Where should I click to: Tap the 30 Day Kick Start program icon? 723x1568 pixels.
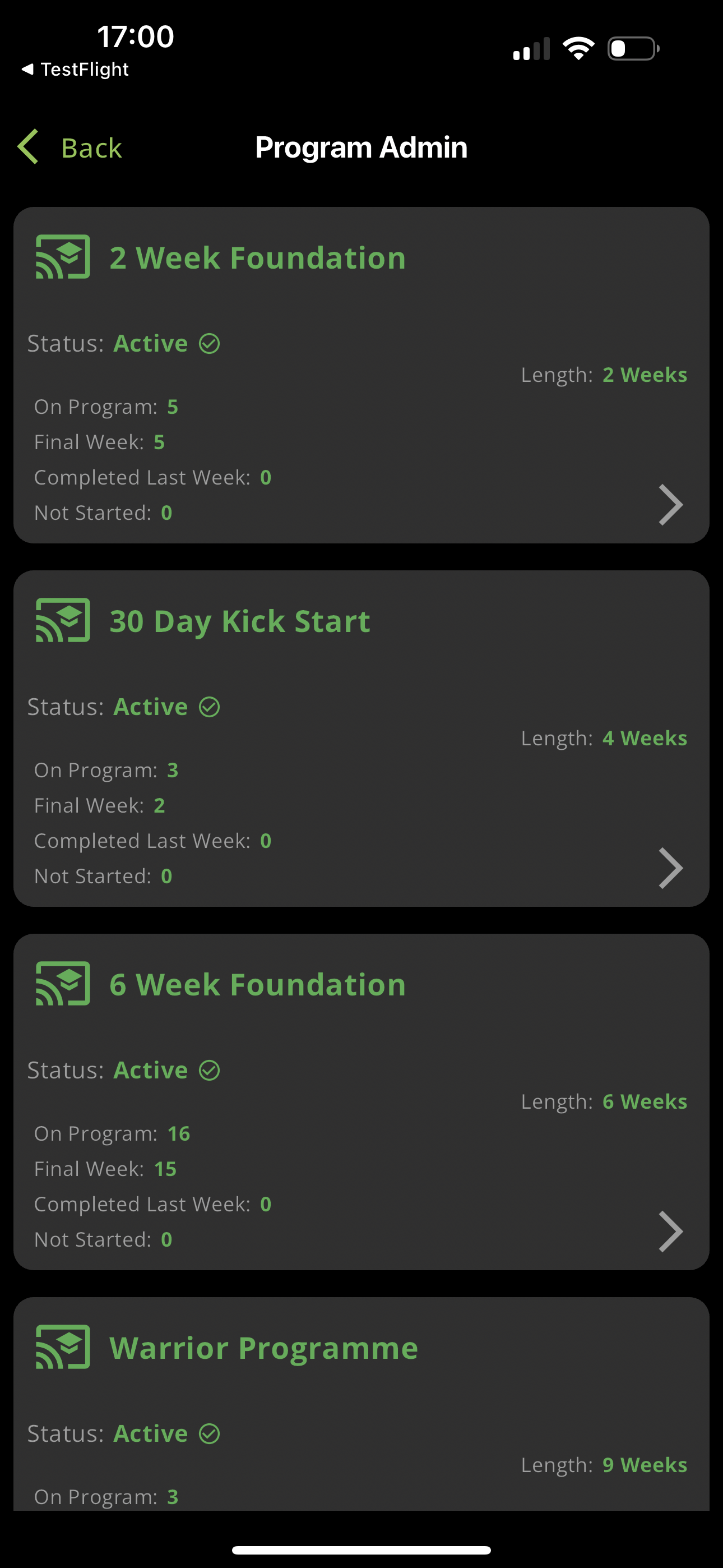(x=63, y=620)
